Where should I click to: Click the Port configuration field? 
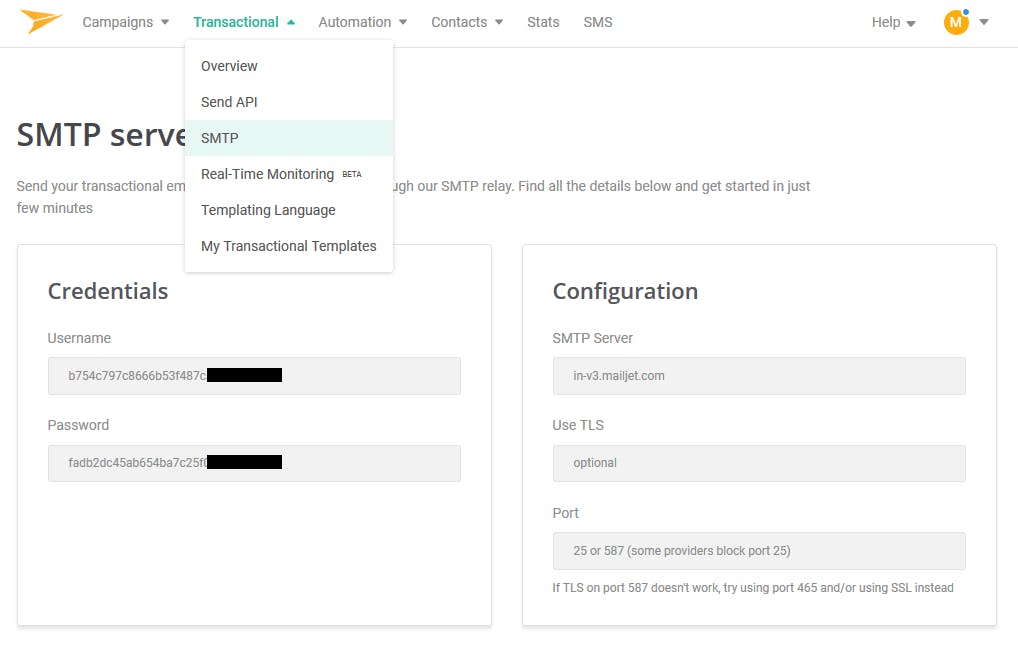pyautogui.click(x=758, y=551)
